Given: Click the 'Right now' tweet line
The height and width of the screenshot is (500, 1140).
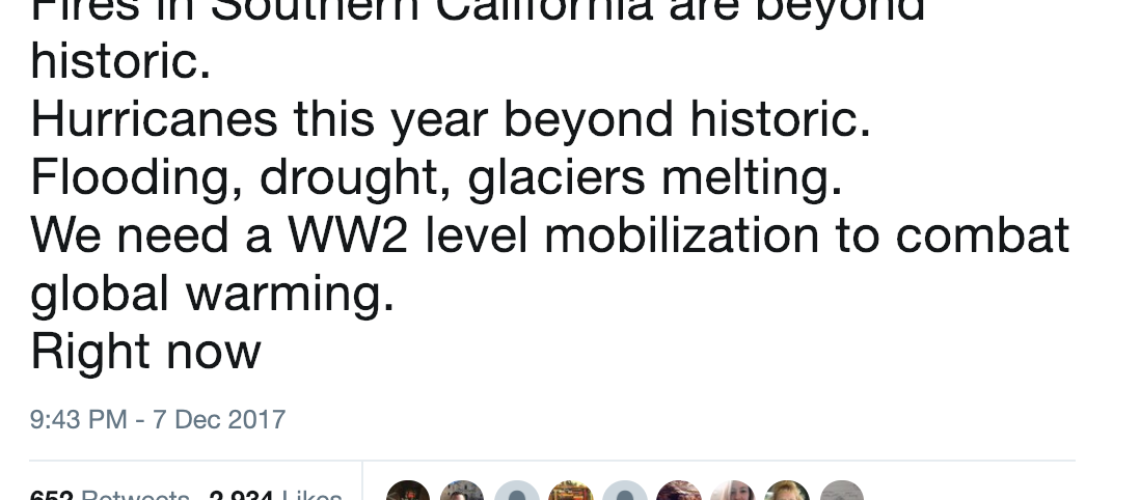Looking at the screenshot, I should point(145,352).
